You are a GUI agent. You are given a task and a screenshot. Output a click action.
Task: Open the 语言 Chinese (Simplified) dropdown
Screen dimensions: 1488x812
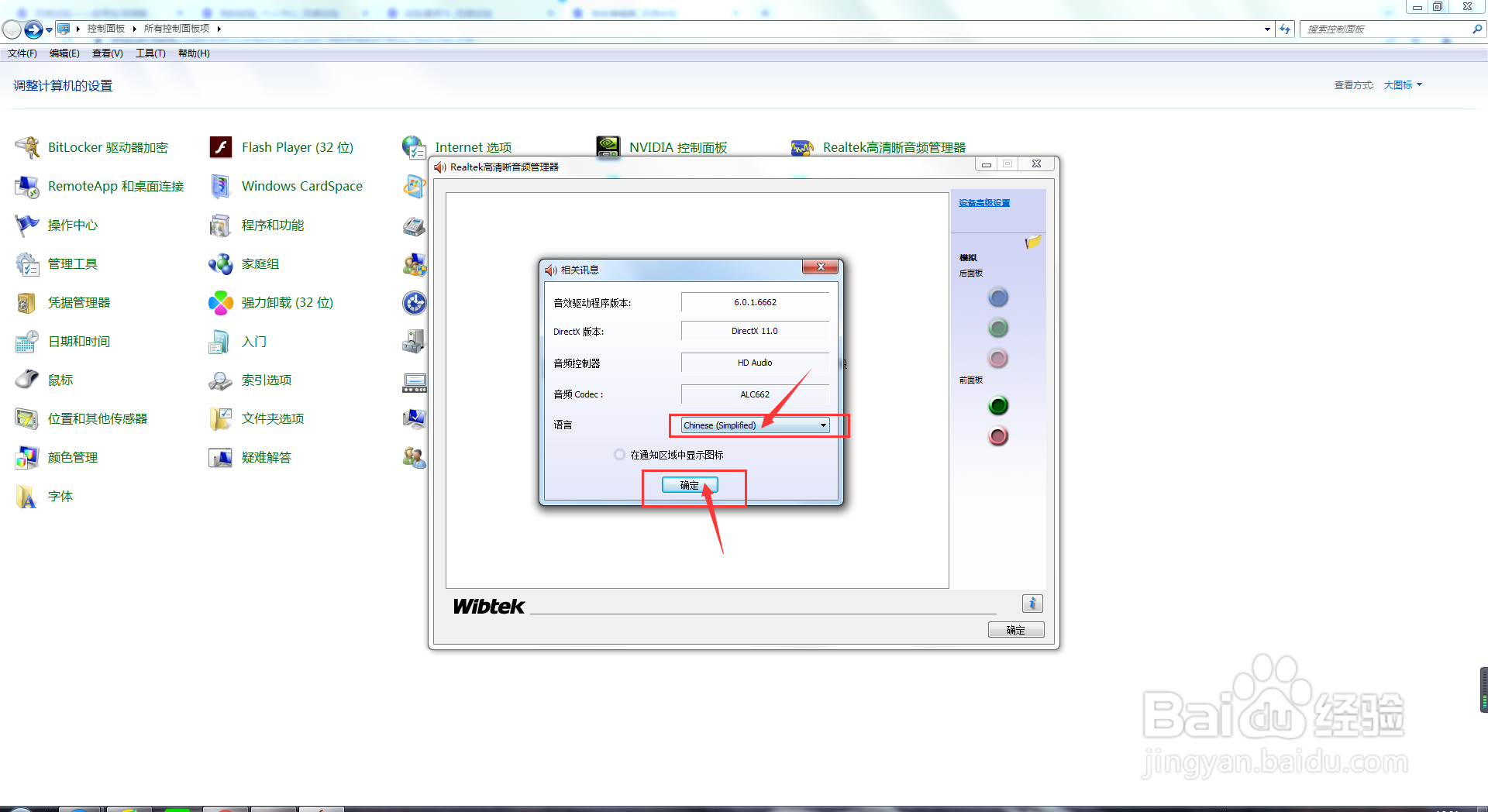pyautogui.click(x=755, y=425)
